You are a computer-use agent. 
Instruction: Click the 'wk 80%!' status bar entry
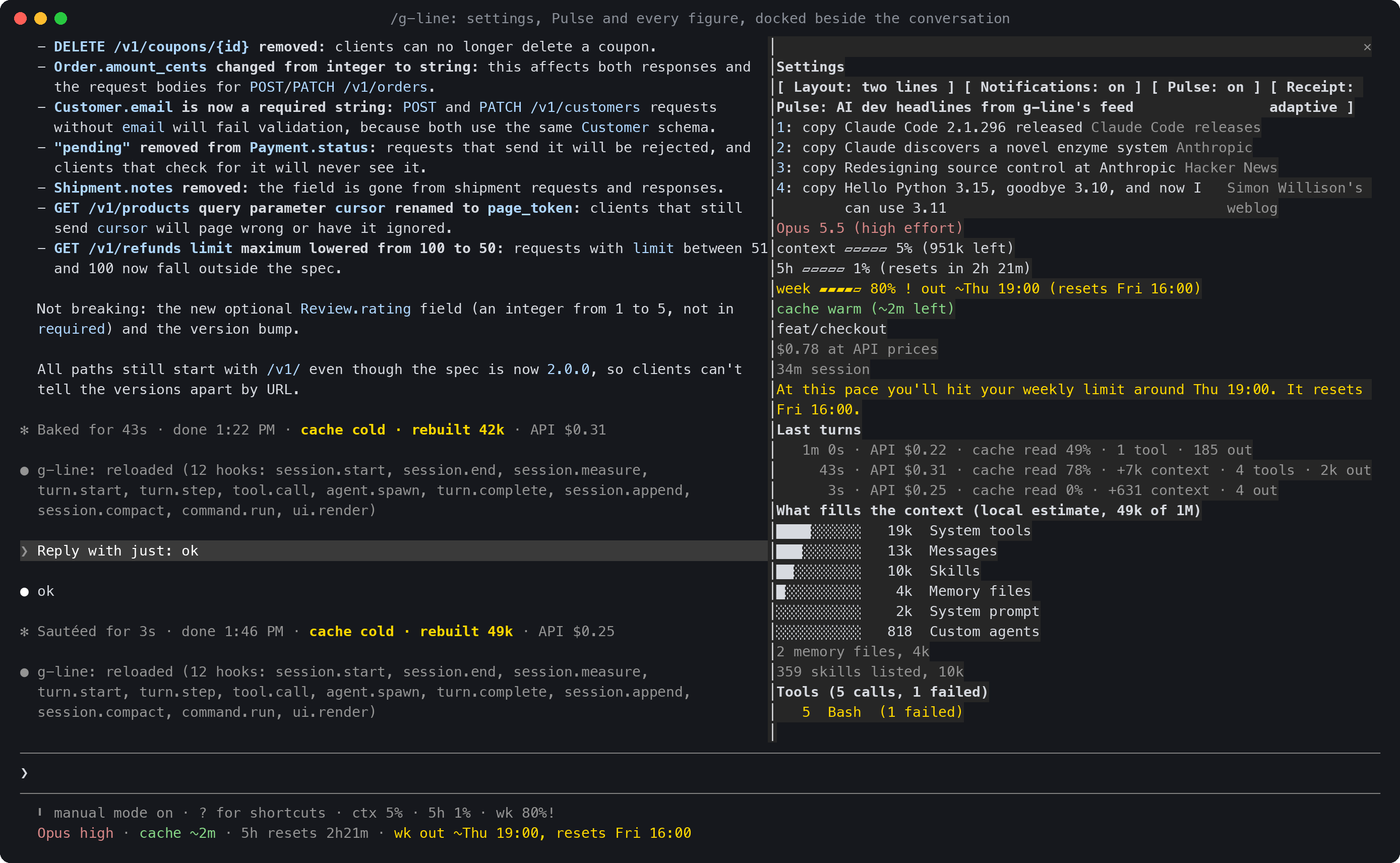click(525, 813)
